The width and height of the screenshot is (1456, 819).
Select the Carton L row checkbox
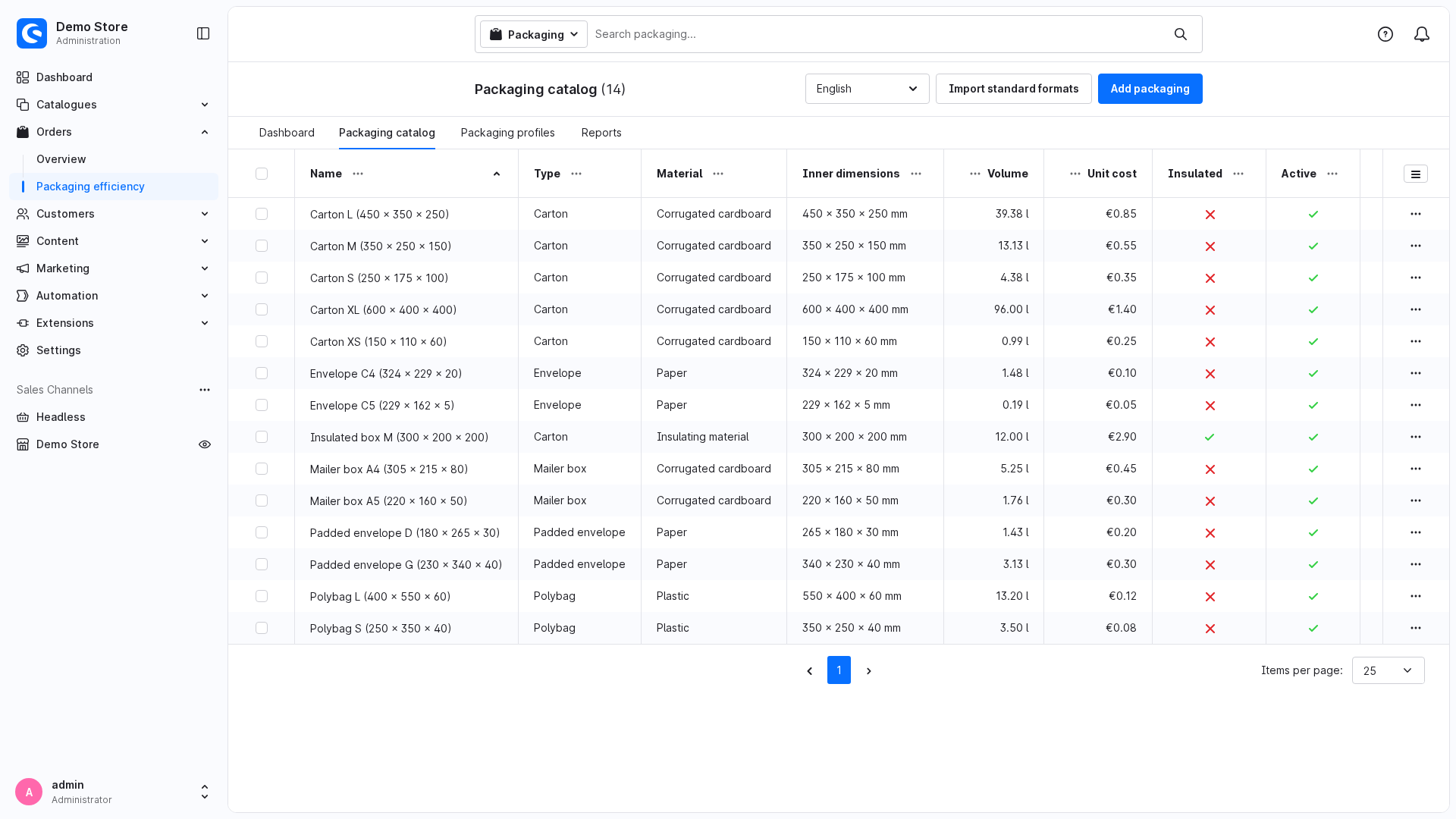262,214
